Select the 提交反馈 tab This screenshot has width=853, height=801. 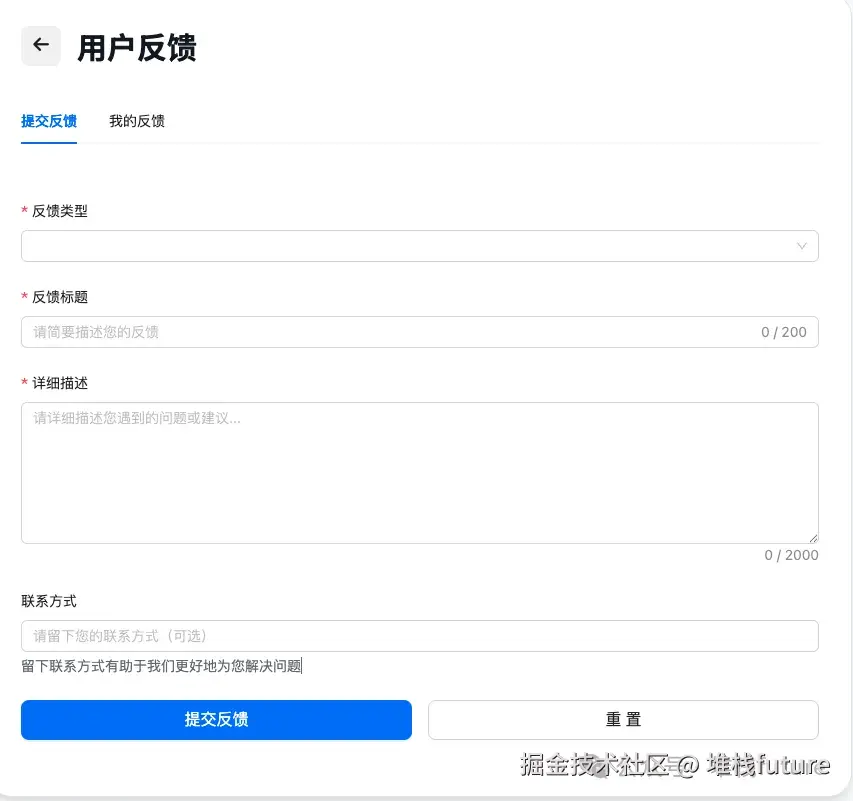[49, 121]
